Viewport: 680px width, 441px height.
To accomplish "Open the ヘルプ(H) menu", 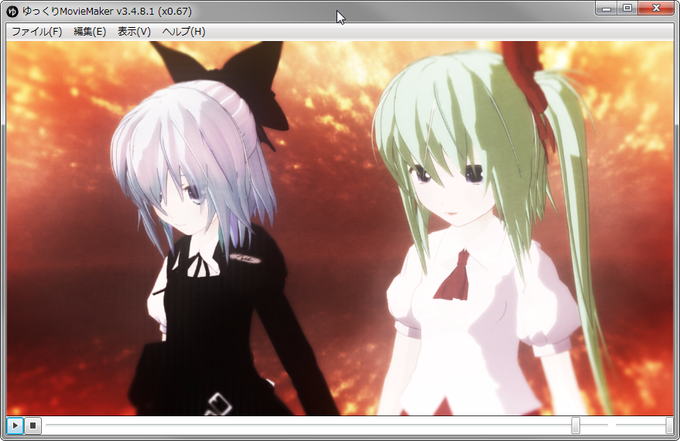I will 183,32.
